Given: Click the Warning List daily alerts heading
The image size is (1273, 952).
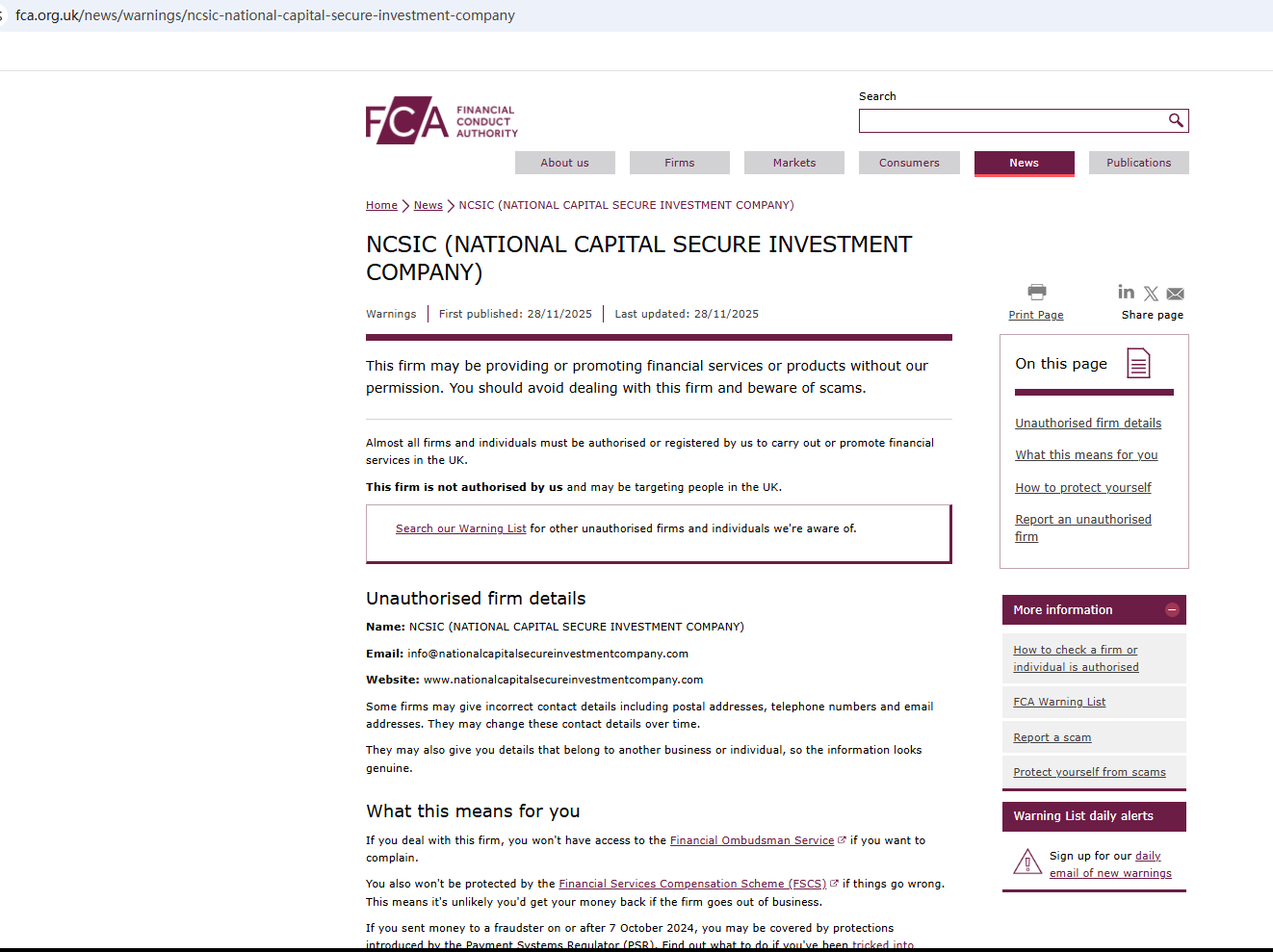Looking at the screenshot, I should [1083, 816].
